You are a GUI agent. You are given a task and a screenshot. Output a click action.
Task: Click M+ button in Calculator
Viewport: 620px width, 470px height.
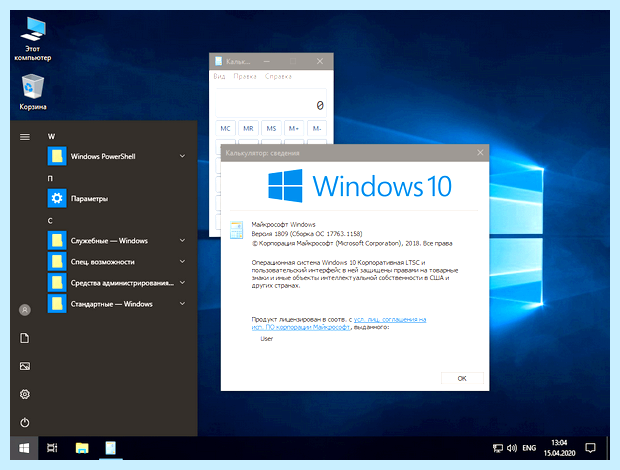coord(294,128)
